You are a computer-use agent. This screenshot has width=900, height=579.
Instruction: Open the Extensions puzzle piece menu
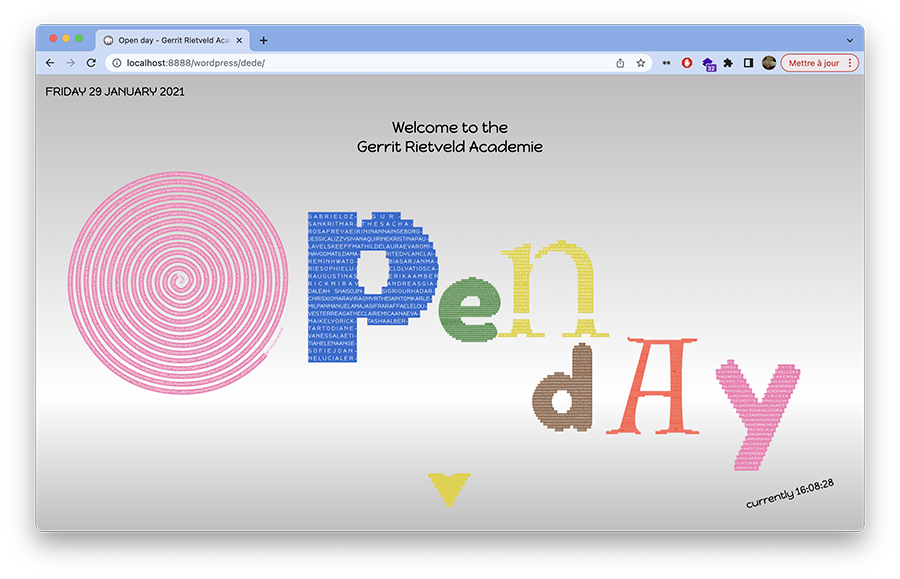tap(728, 63)
